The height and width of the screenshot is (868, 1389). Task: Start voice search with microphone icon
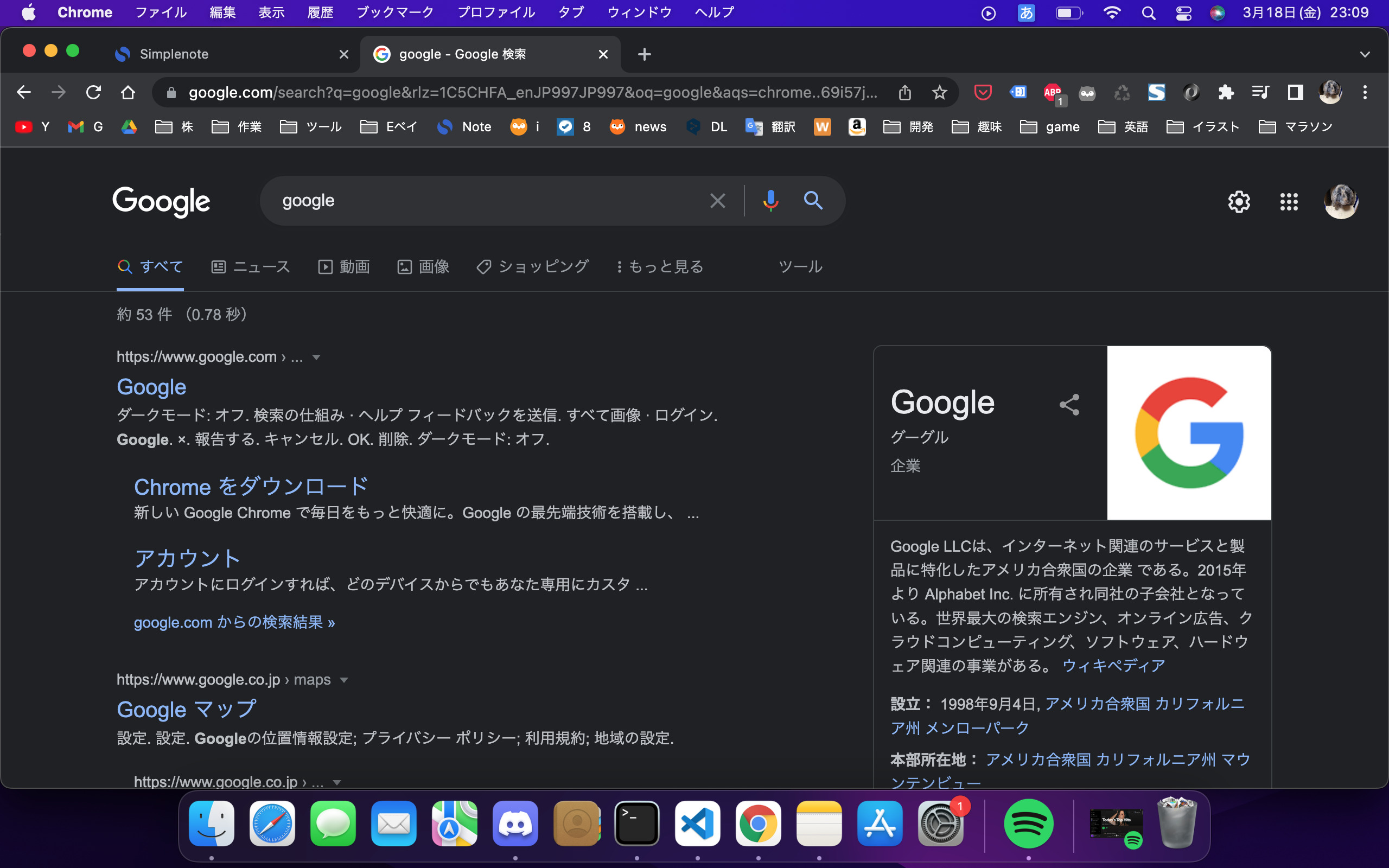tap(770, 201)
